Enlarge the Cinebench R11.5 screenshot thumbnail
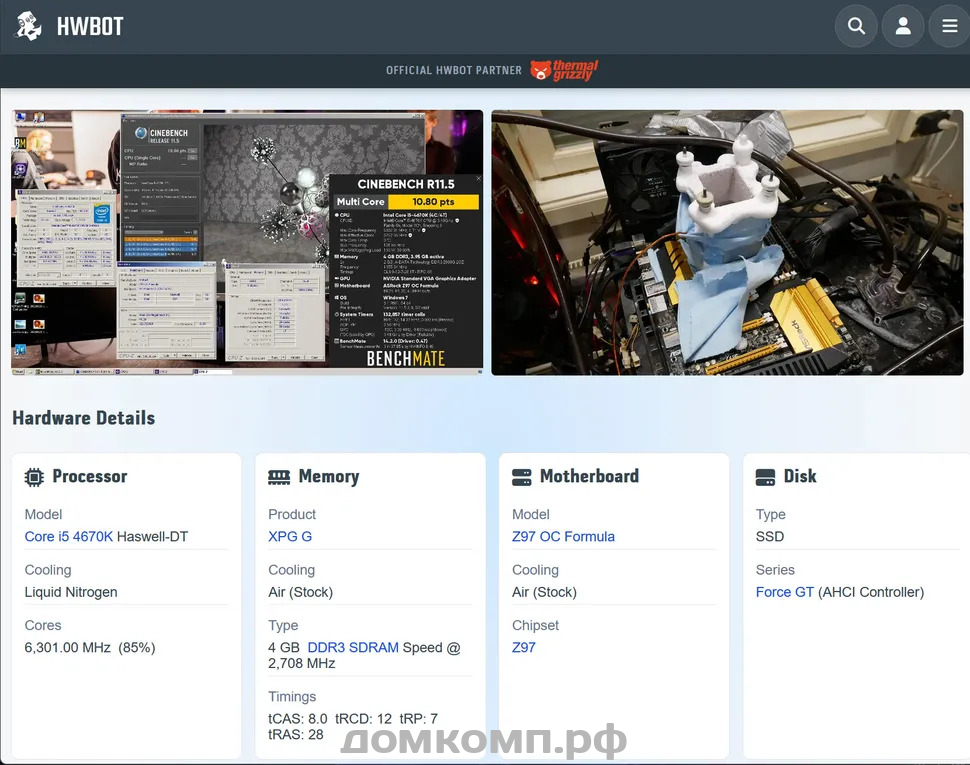This screenshot has height=765, width=970. click(x=247, y=242)
